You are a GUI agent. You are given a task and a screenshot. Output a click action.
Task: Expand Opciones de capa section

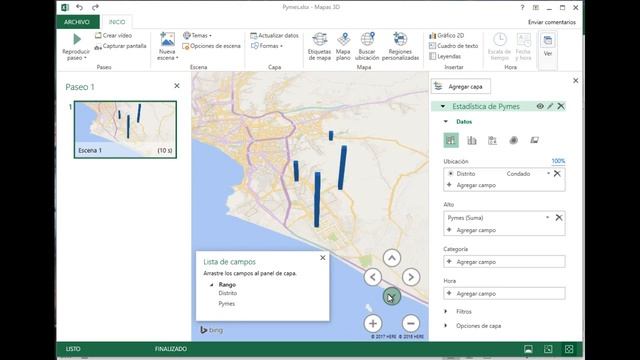(446, 326)
